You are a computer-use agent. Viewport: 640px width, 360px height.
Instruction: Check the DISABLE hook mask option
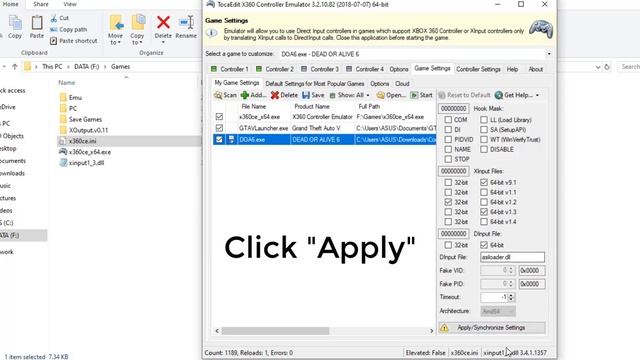tap(484, 149)
